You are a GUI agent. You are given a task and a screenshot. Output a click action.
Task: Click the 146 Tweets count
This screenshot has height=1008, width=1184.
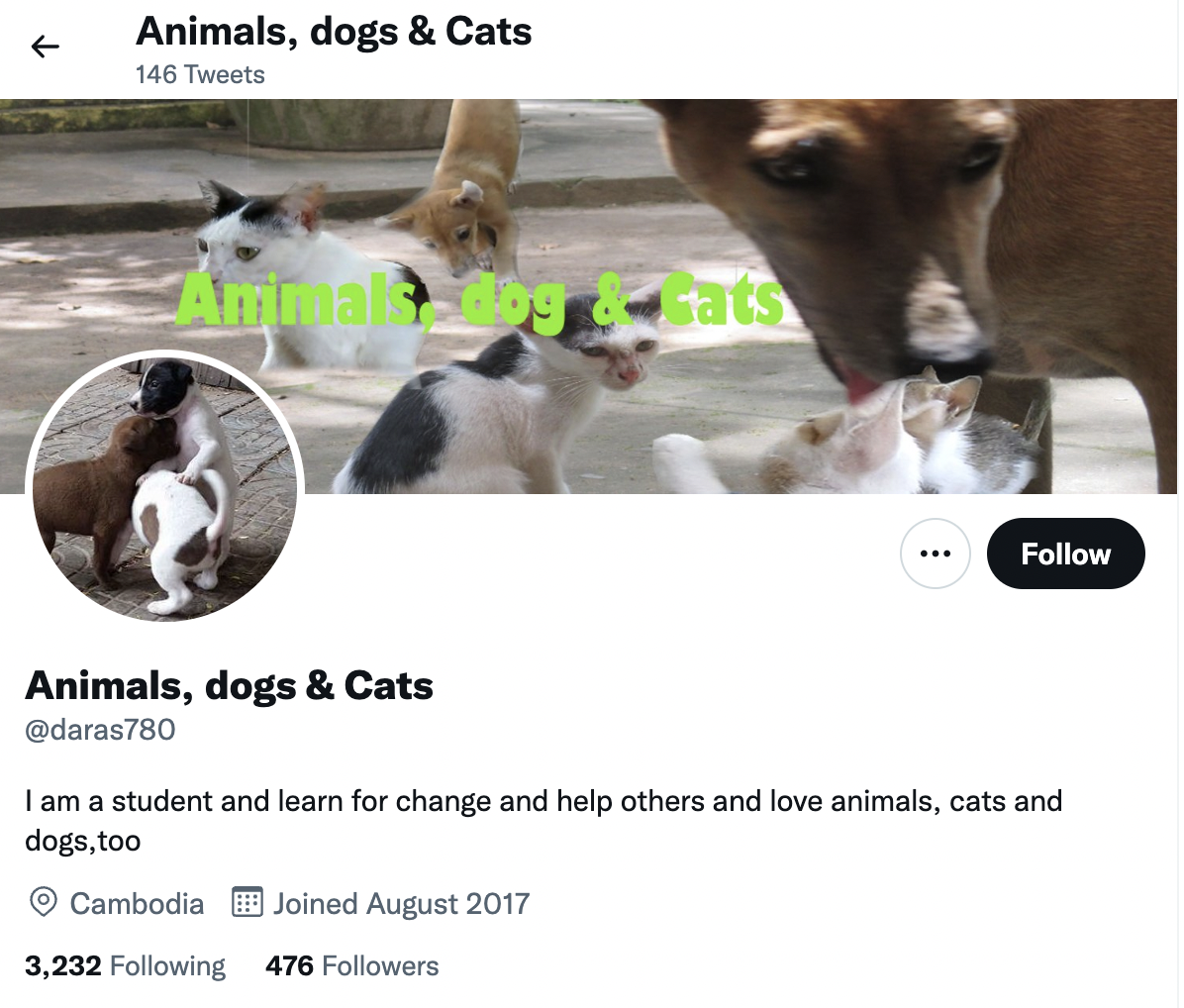tap(200, 74)
